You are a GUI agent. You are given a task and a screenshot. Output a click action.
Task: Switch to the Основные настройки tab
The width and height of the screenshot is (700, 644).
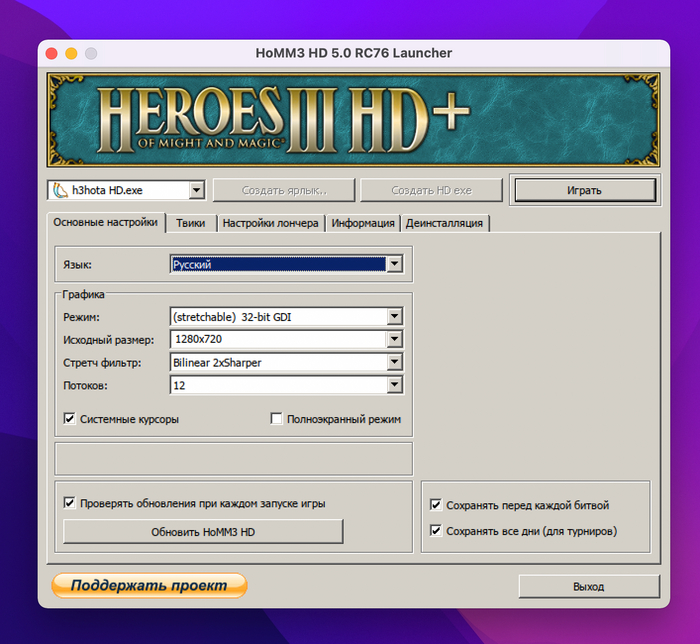coord(105,222)
